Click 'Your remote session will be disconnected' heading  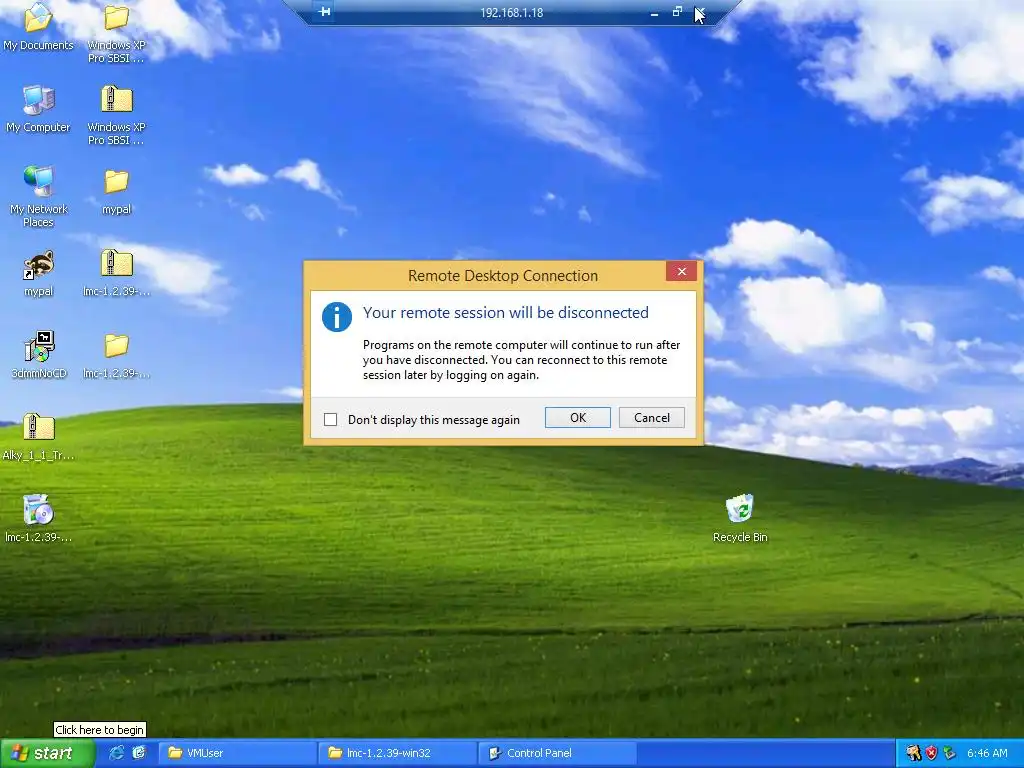(x=505, y=313)
